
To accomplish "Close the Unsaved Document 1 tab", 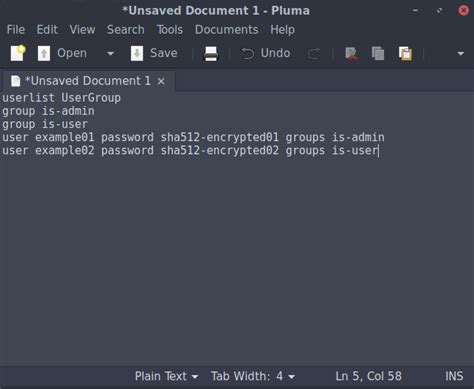I will click(x=161, y=81).
